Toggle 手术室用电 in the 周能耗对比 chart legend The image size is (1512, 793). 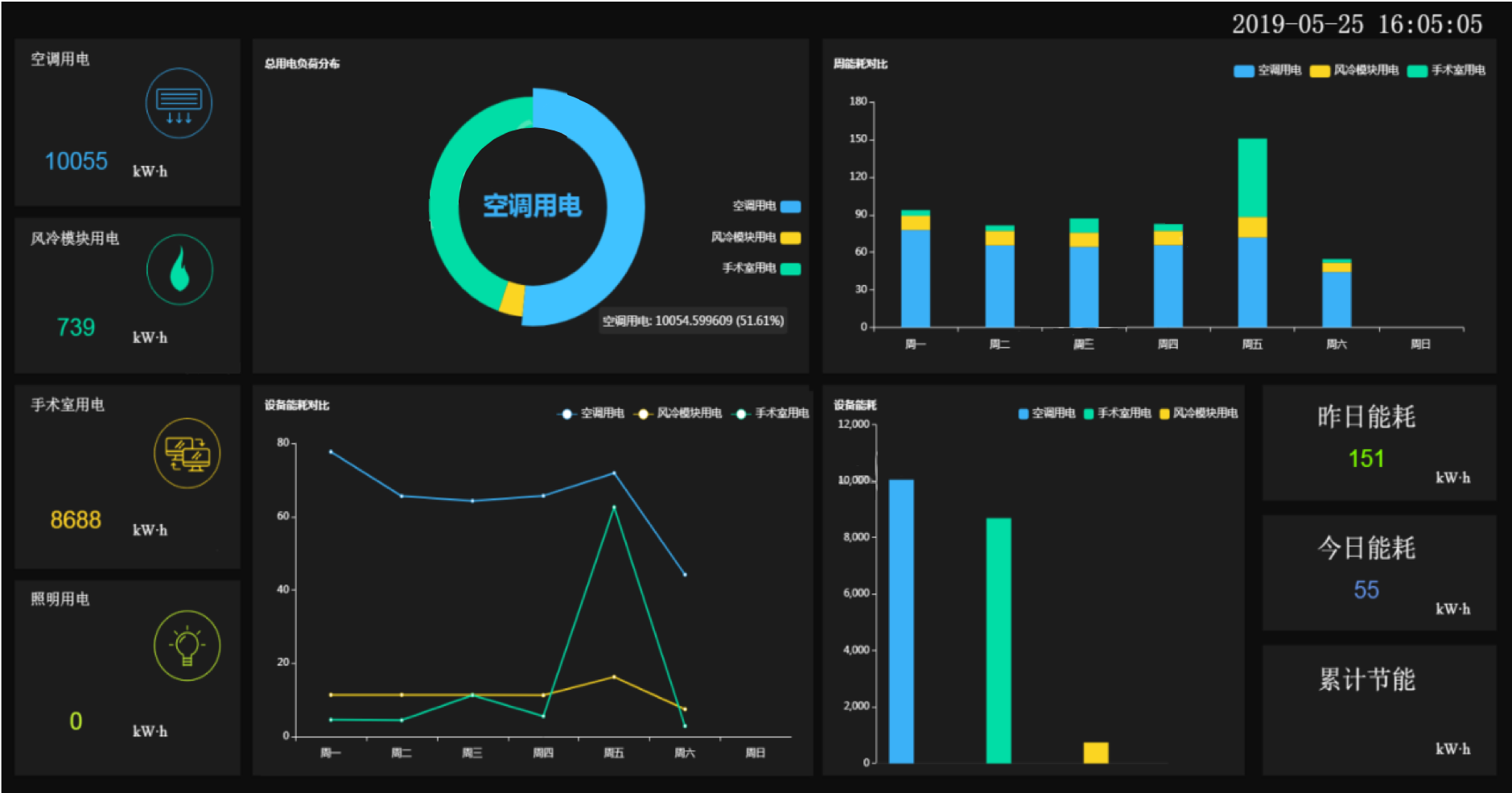(x=1446, y=71)
